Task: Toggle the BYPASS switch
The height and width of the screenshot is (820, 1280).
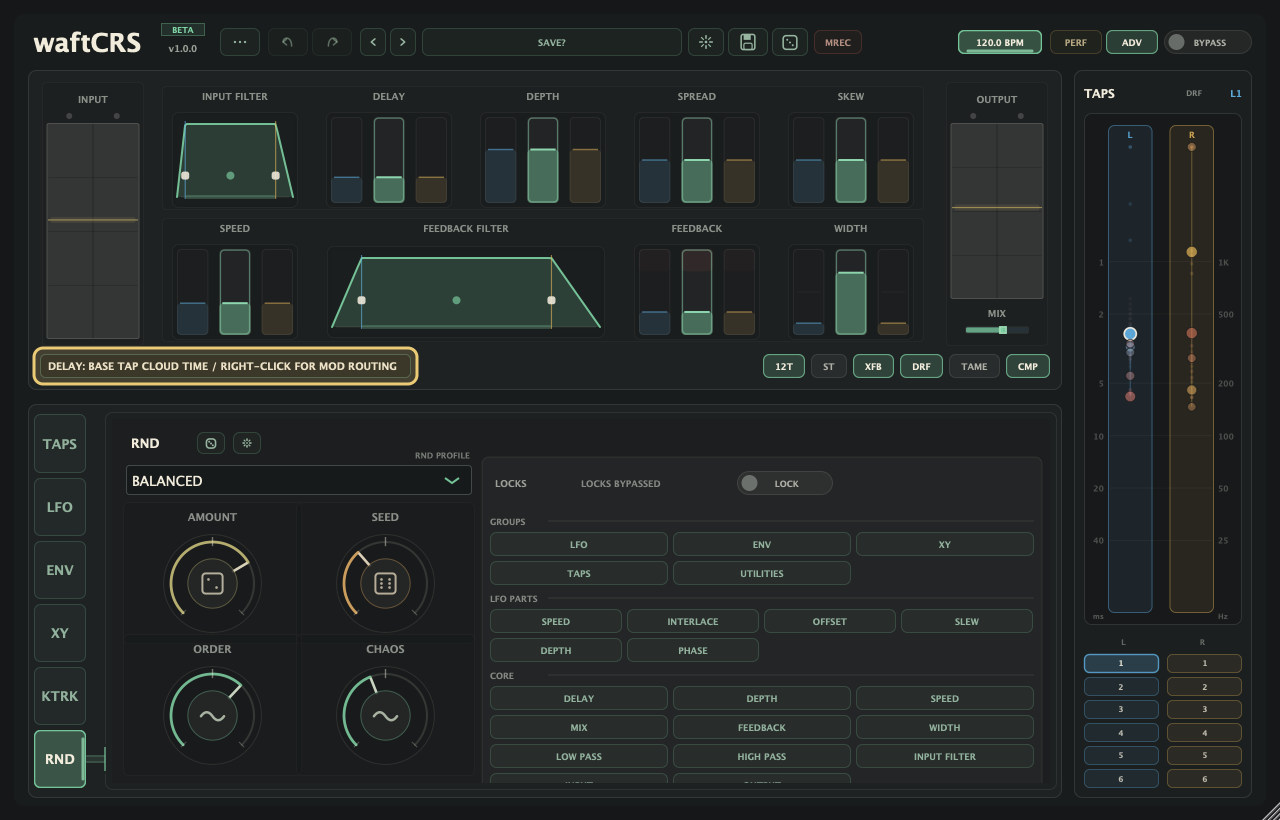Action: click(x=1208, y=42)
